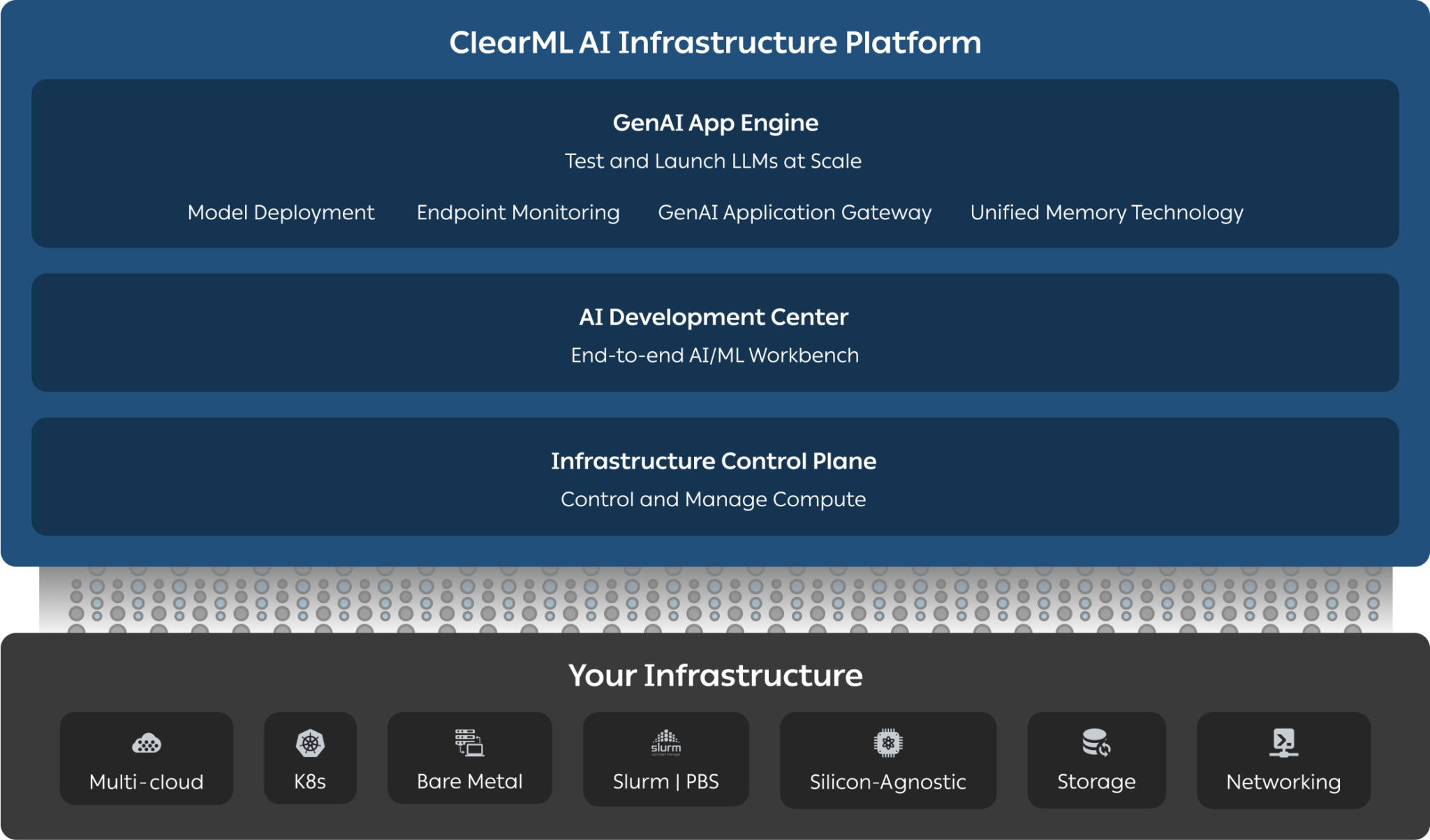
Task: Select GenAI Application Gateway
Action: 793,213
